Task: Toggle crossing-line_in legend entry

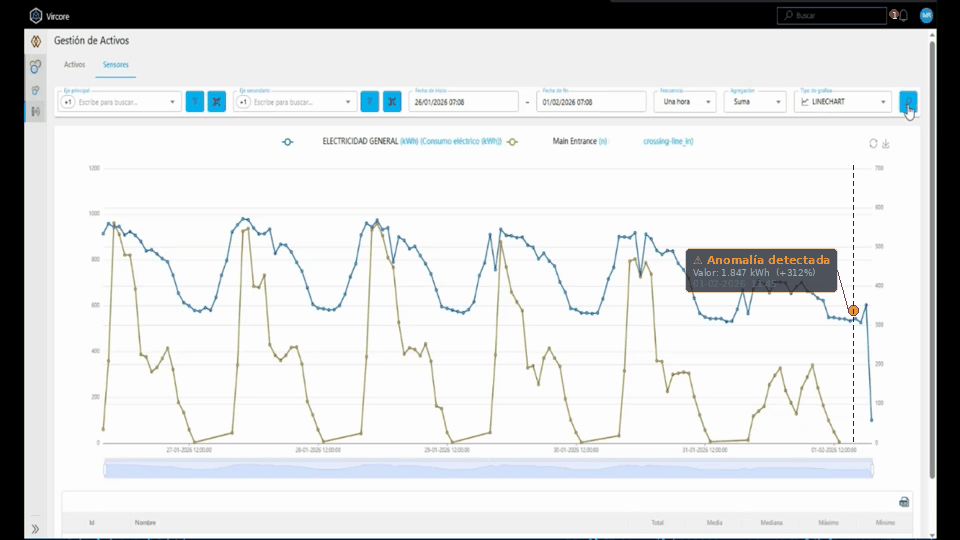Action: (668, 141)
